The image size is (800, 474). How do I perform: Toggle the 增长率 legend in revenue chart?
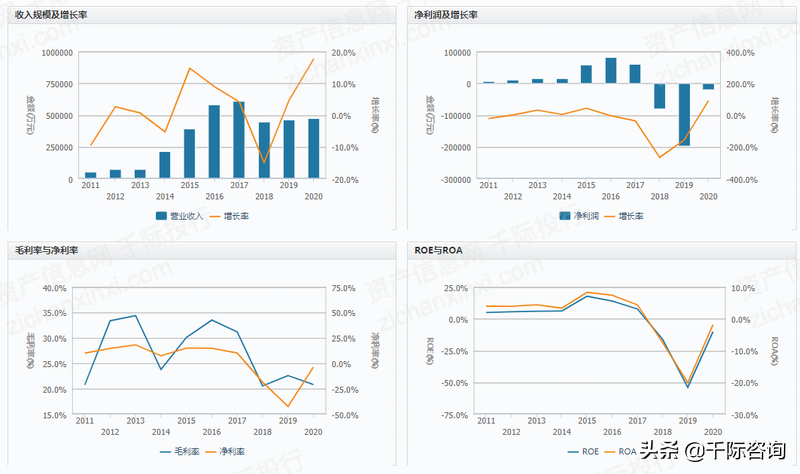click(229, 216)
